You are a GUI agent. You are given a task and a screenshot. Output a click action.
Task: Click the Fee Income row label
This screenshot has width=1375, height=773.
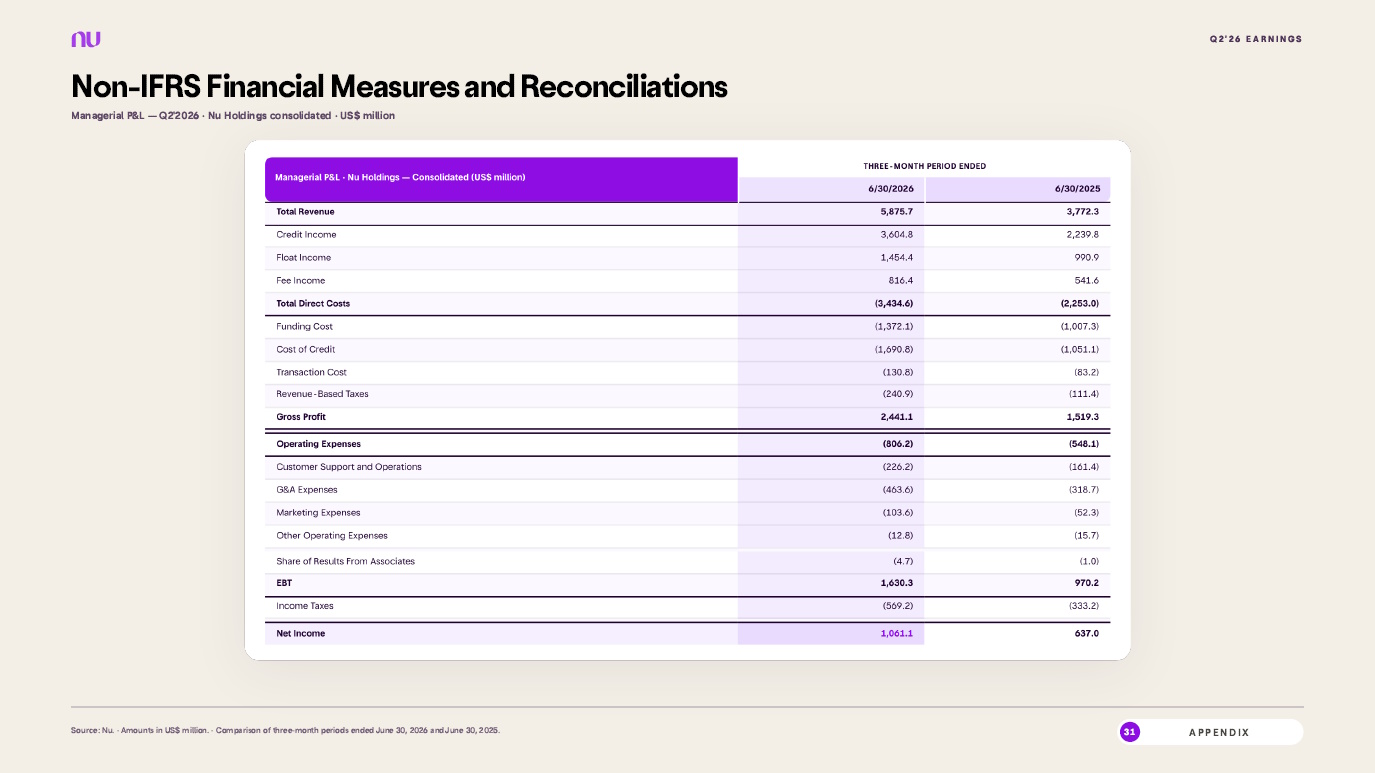pyautogui.click(x=300, y=281)
